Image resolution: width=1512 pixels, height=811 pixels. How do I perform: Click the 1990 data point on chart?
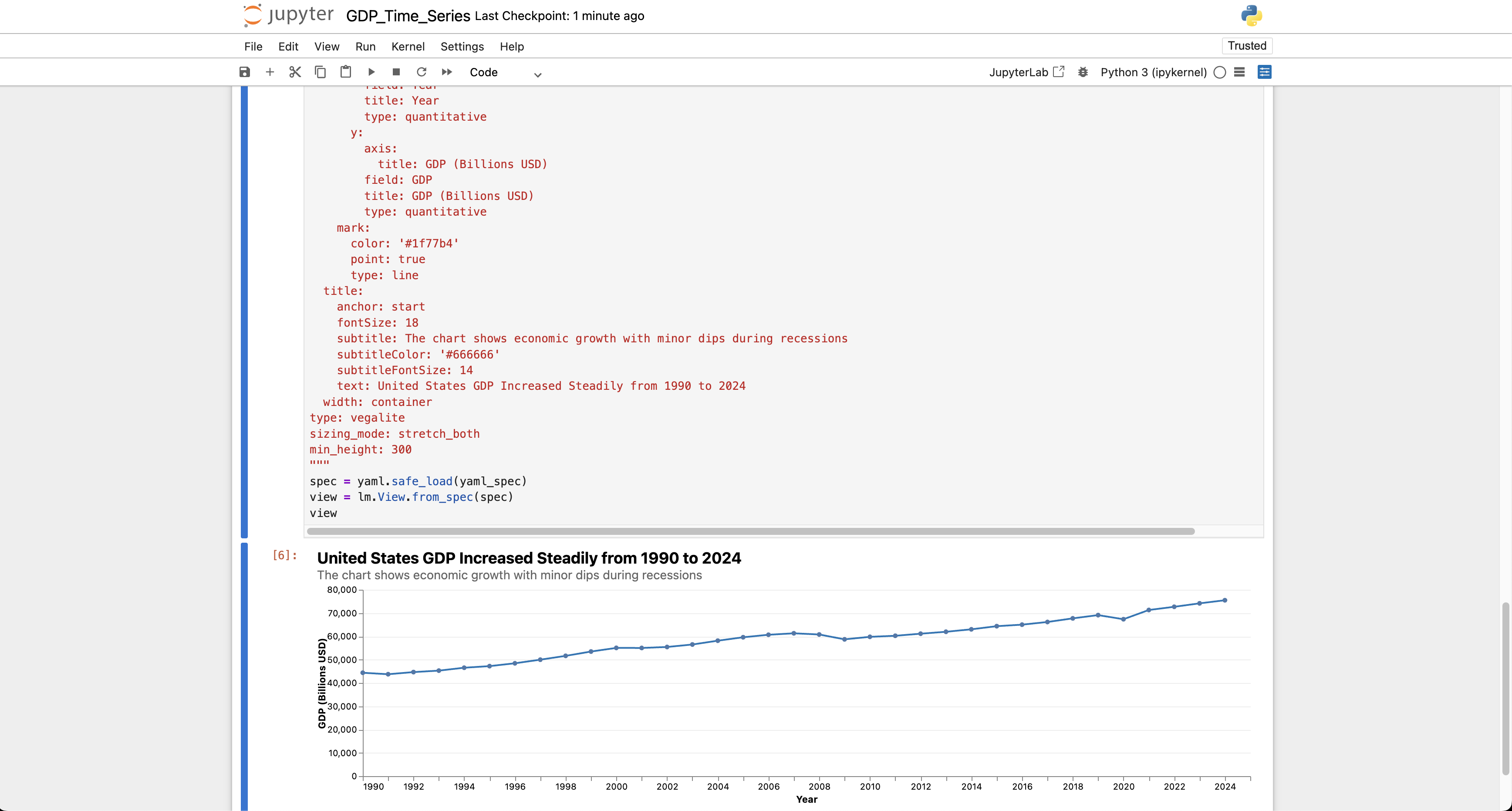point(363,672)
